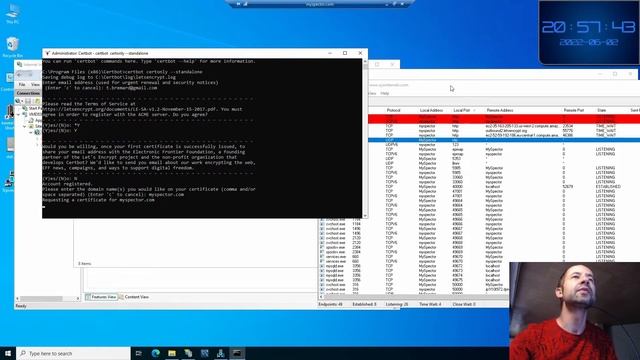
Task: Open Task View on the taskbar
Action: tap(139, 353)
